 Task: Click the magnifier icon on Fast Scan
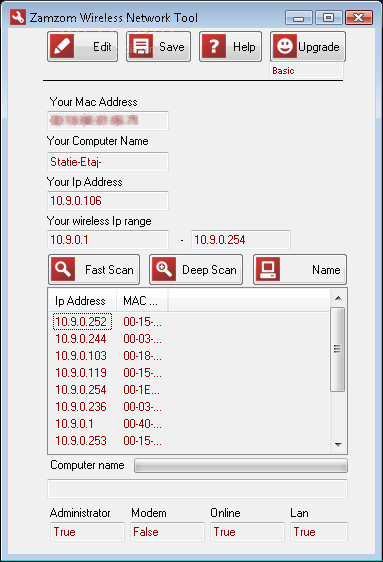(x=63, y=269)
